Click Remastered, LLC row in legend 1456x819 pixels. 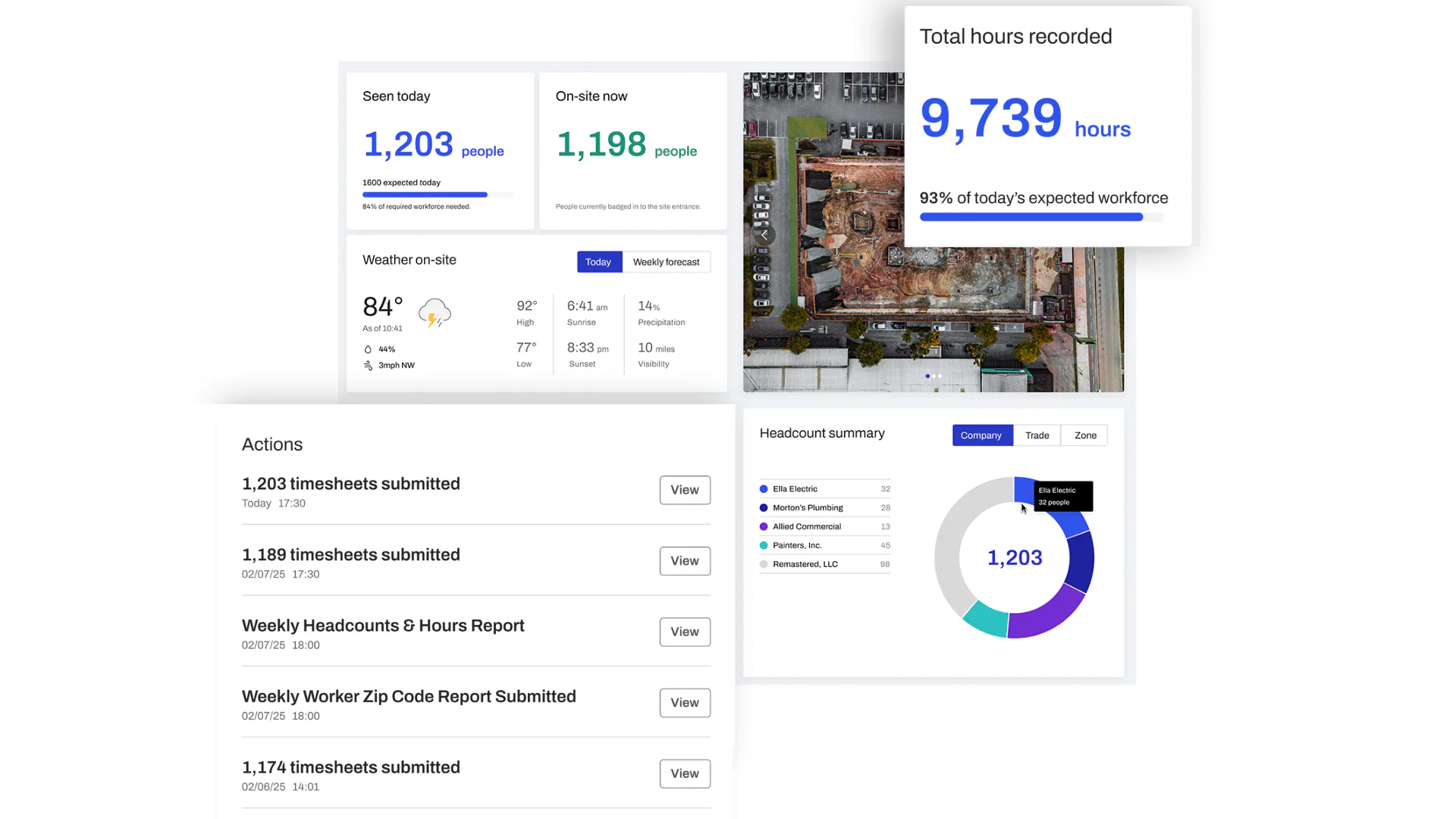tap(825, 565)
